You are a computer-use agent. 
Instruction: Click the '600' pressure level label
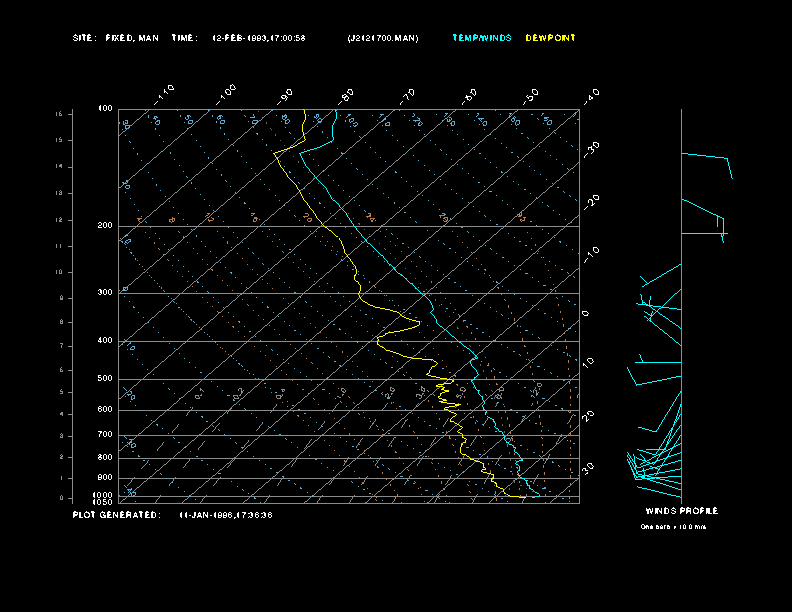click(x=105, y=410)
